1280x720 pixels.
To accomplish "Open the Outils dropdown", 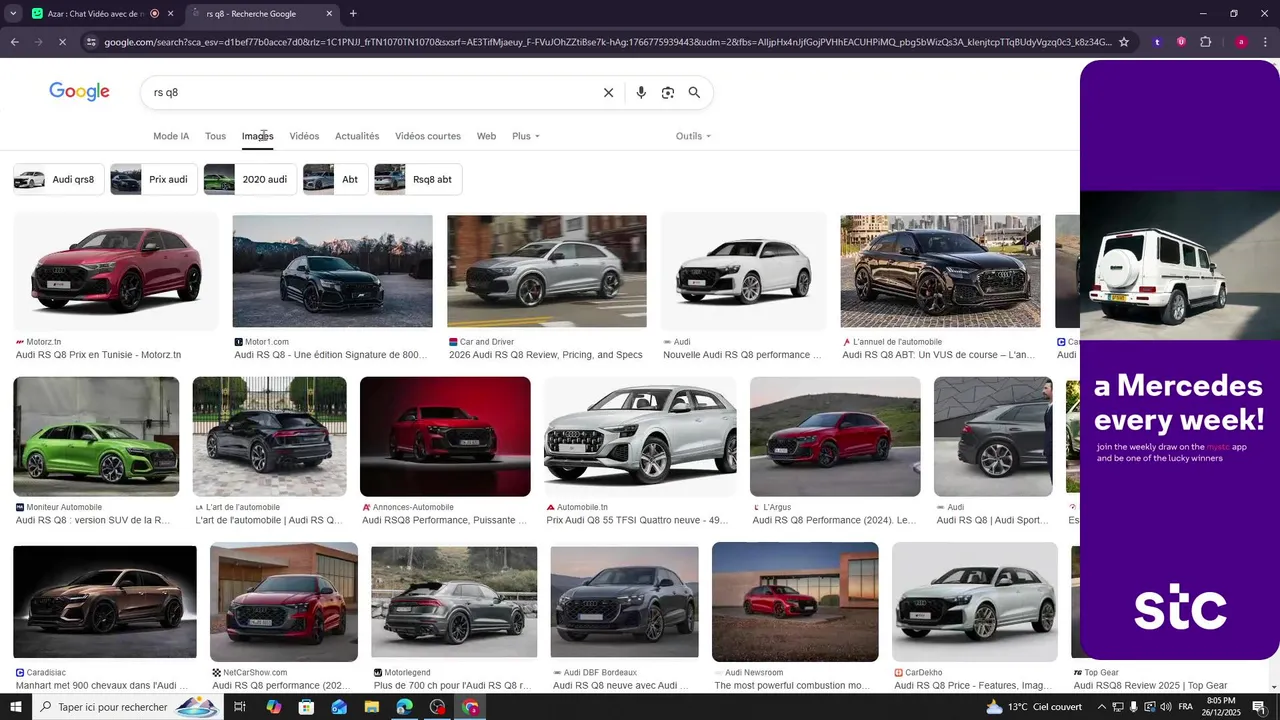I will (693, 136).
